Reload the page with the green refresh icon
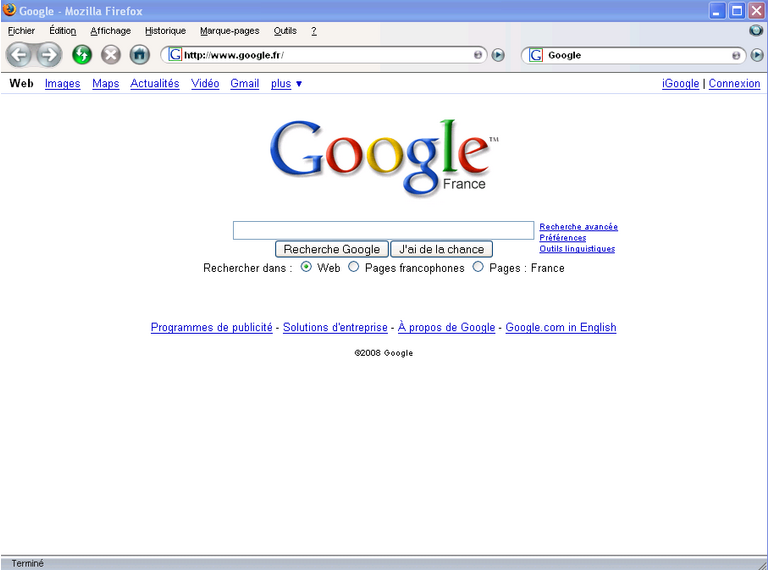 pos(82,55)
